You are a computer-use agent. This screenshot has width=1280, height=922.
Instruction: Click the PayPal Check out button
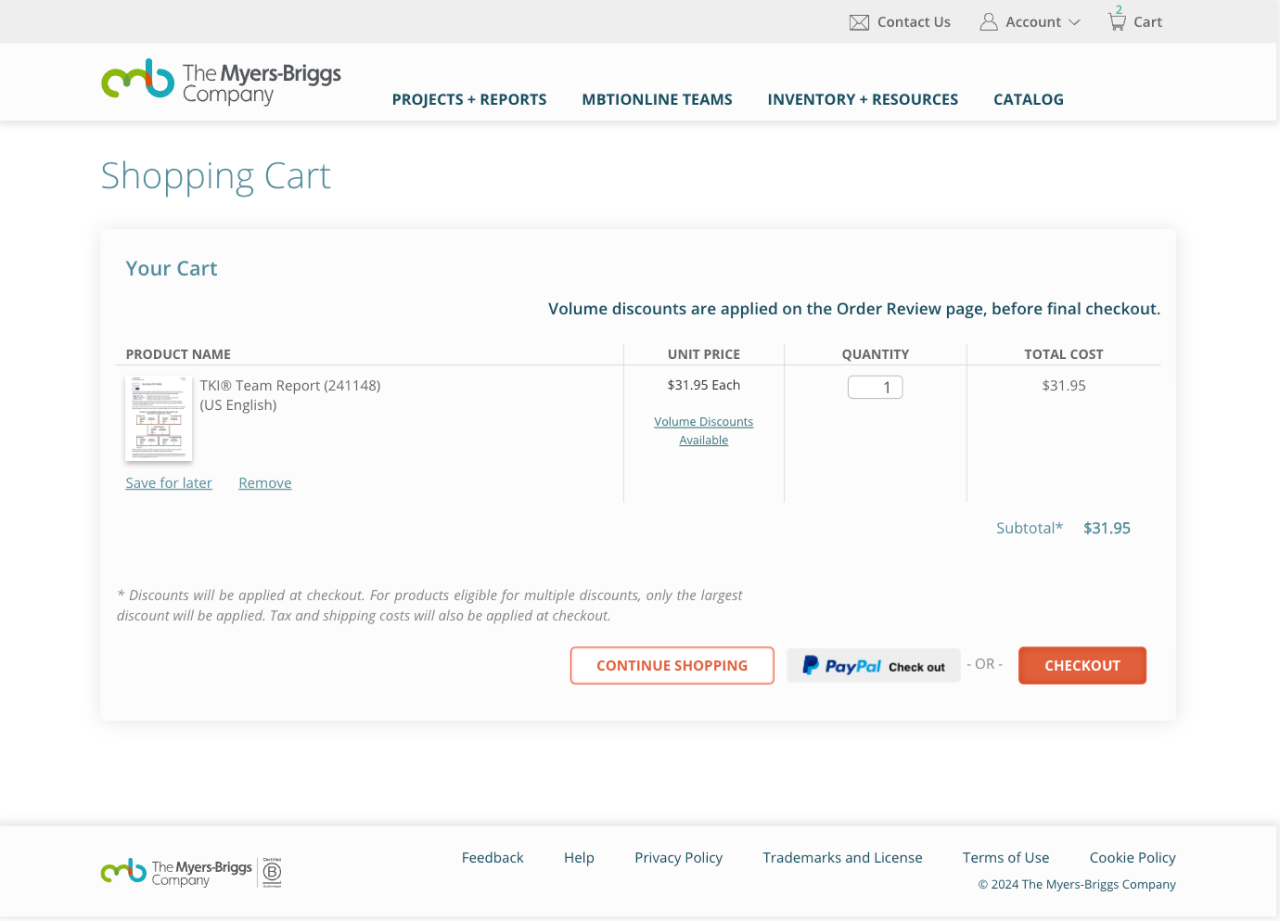point(874,665)
